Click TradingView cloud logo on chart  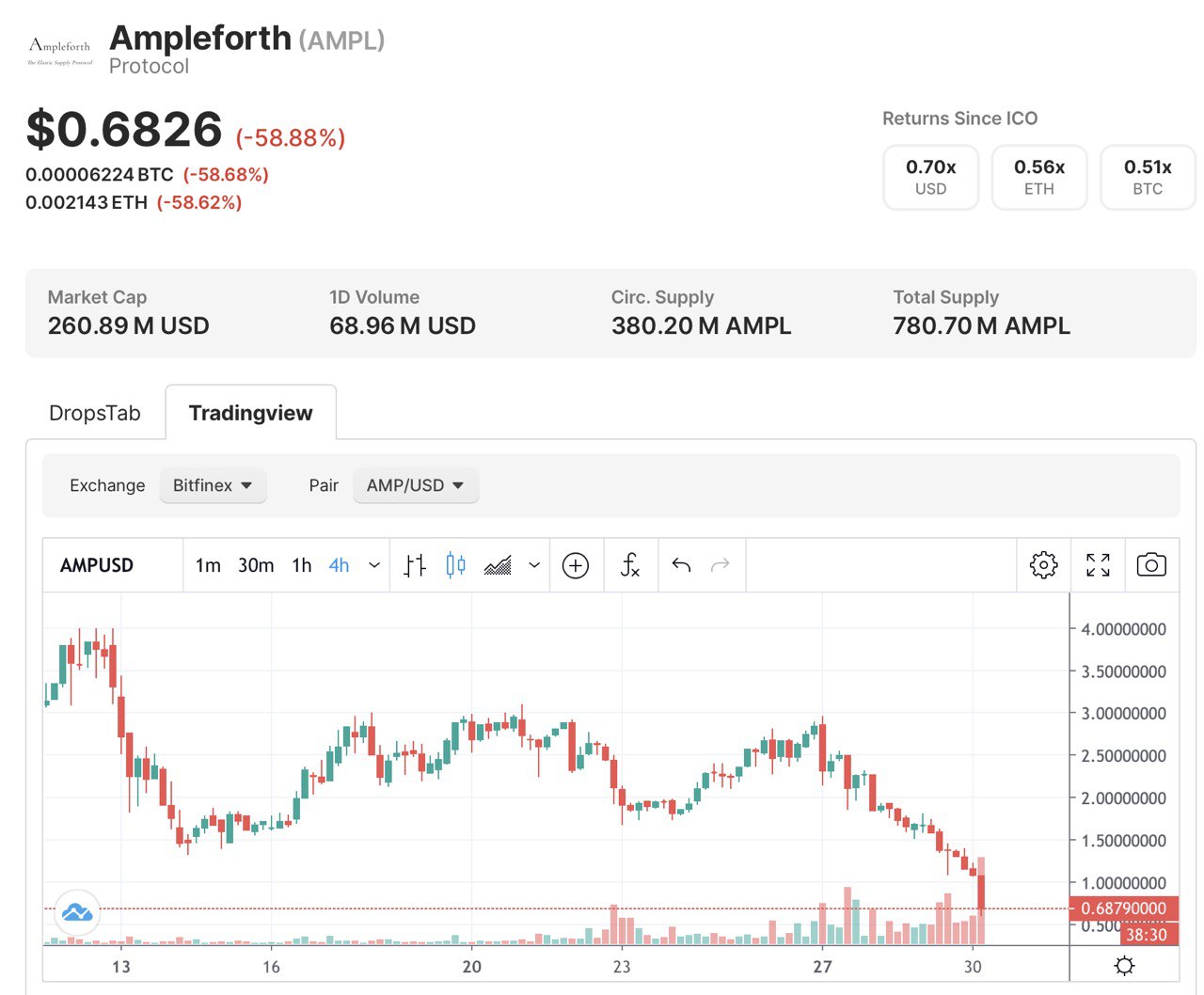(77, 912)
